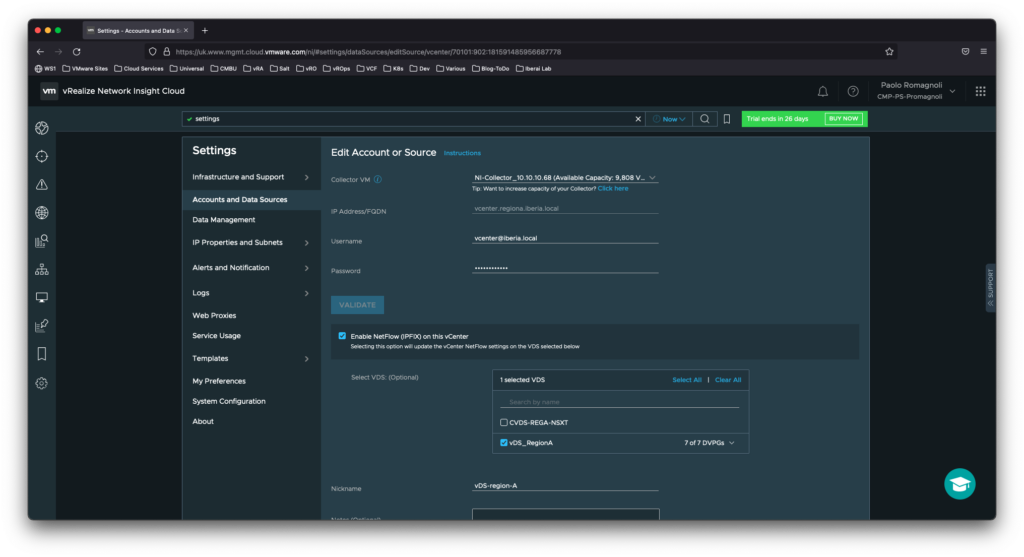The width and height of the screenshot is (1024, 557).
Task: Click Select All VDS link
Action: (x=686, y=380)
